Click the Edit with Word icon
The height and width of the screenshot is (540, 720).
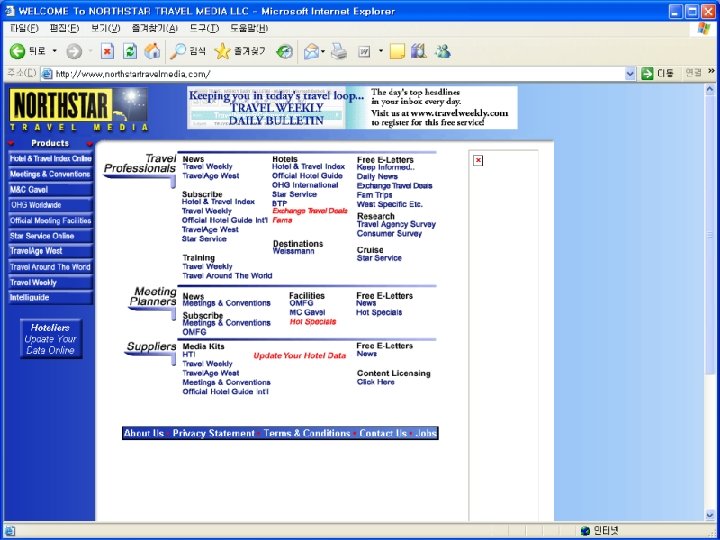coord(364,51)
